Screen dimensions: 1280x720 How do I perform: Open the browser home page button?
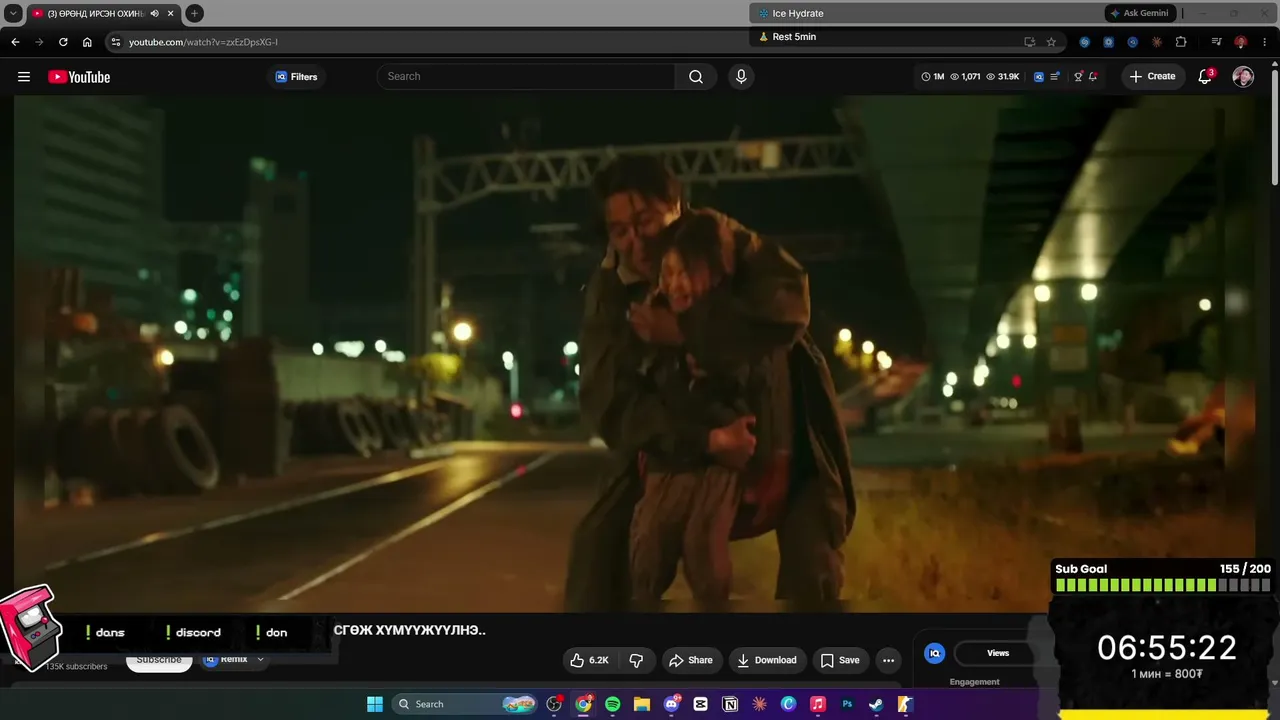click(x=87, y=42)
